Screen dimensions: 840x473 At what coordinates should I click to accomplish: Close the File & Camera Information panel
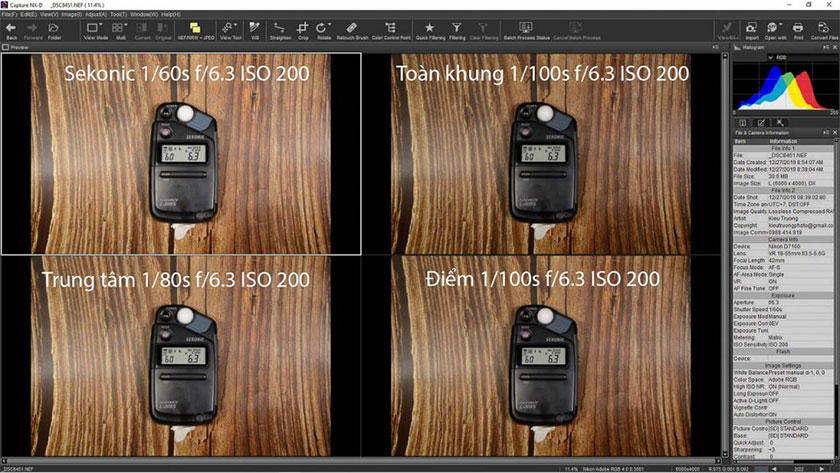click(x=835, y=132)
